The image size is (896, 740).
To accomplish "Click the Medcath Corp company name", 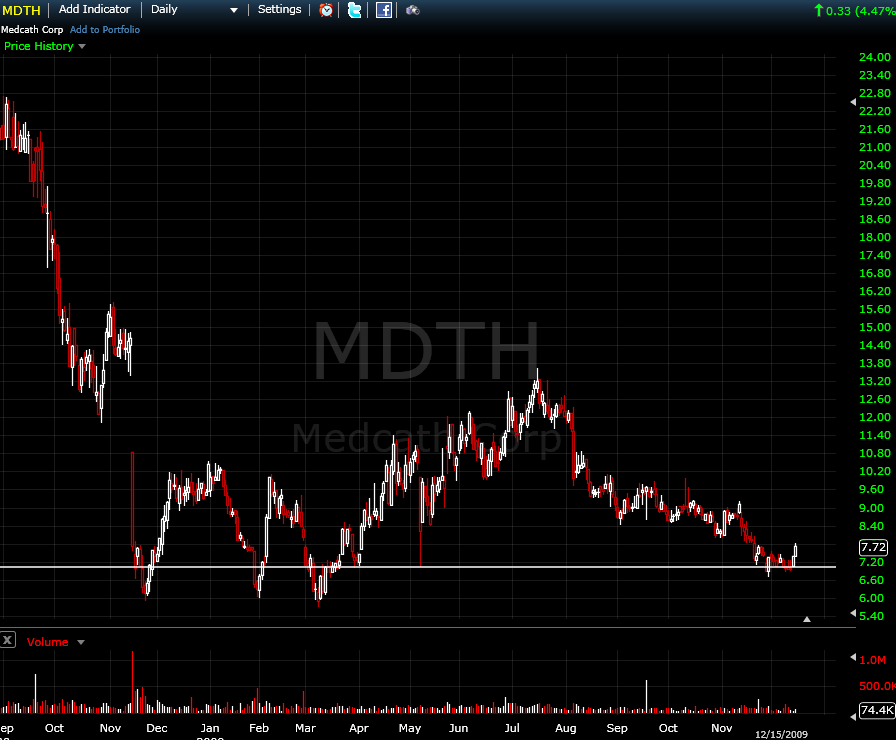I will pyautogui.click(x=32, y=30).
